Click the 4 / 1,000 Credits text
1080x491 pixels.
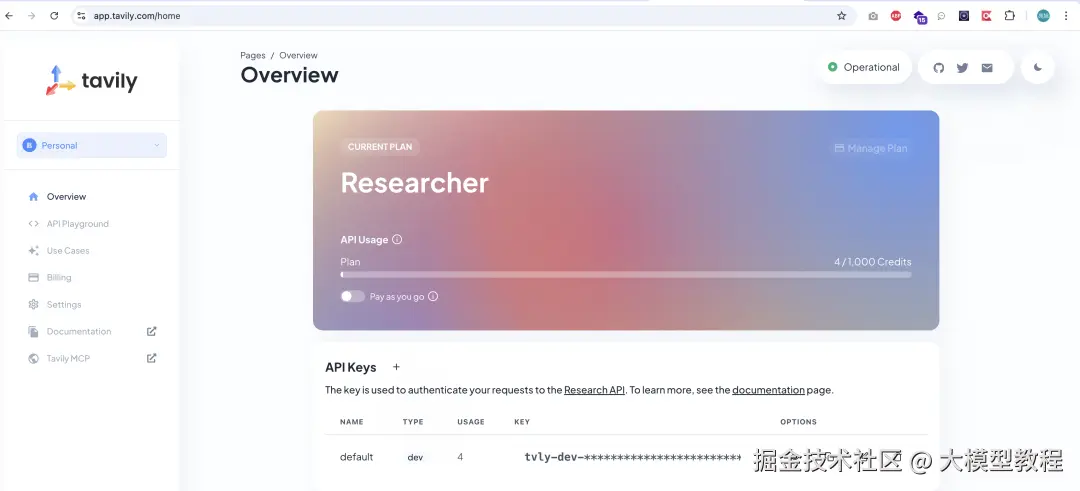coord(873,262)
